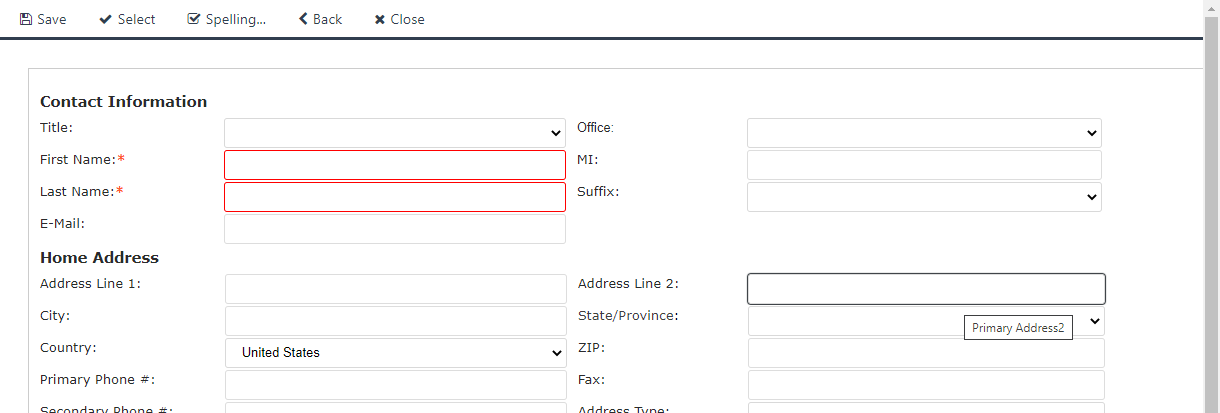Click the E-Mail text field
This screenshot has height=413, width=1220.
coord(395,229)
